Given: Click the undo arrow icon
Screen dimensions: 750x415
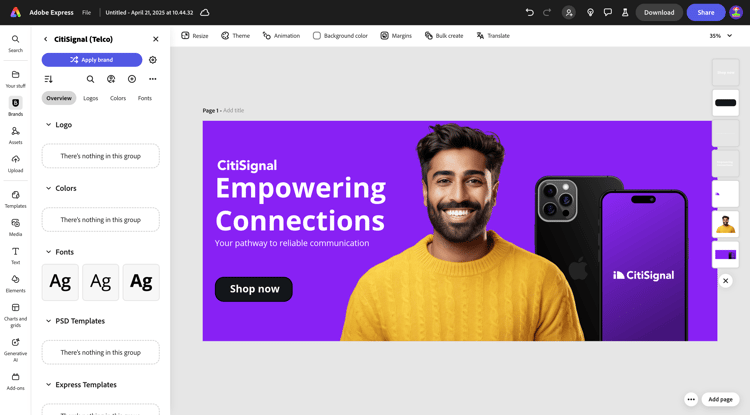Looking at the screenshot, I should pyautogui.click(x=529, y=12).
